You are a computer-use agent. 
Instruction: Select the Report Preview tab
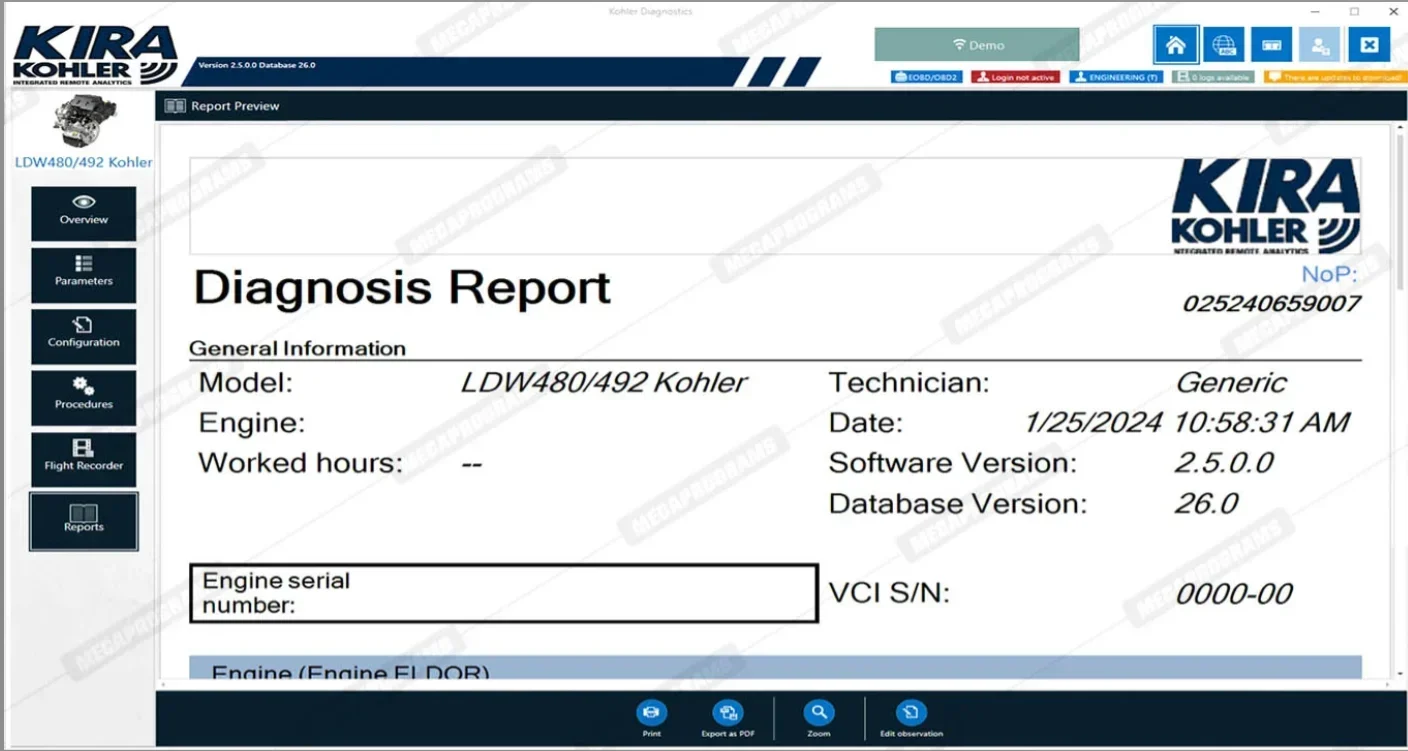(222, 105)
